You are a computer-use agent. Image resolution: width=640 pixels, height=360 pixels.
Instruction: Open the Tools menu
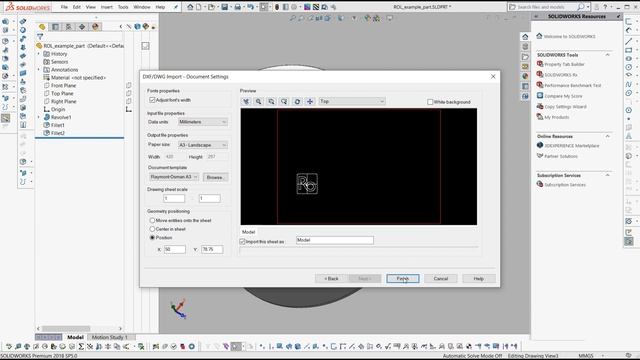[x=123, y=7]
